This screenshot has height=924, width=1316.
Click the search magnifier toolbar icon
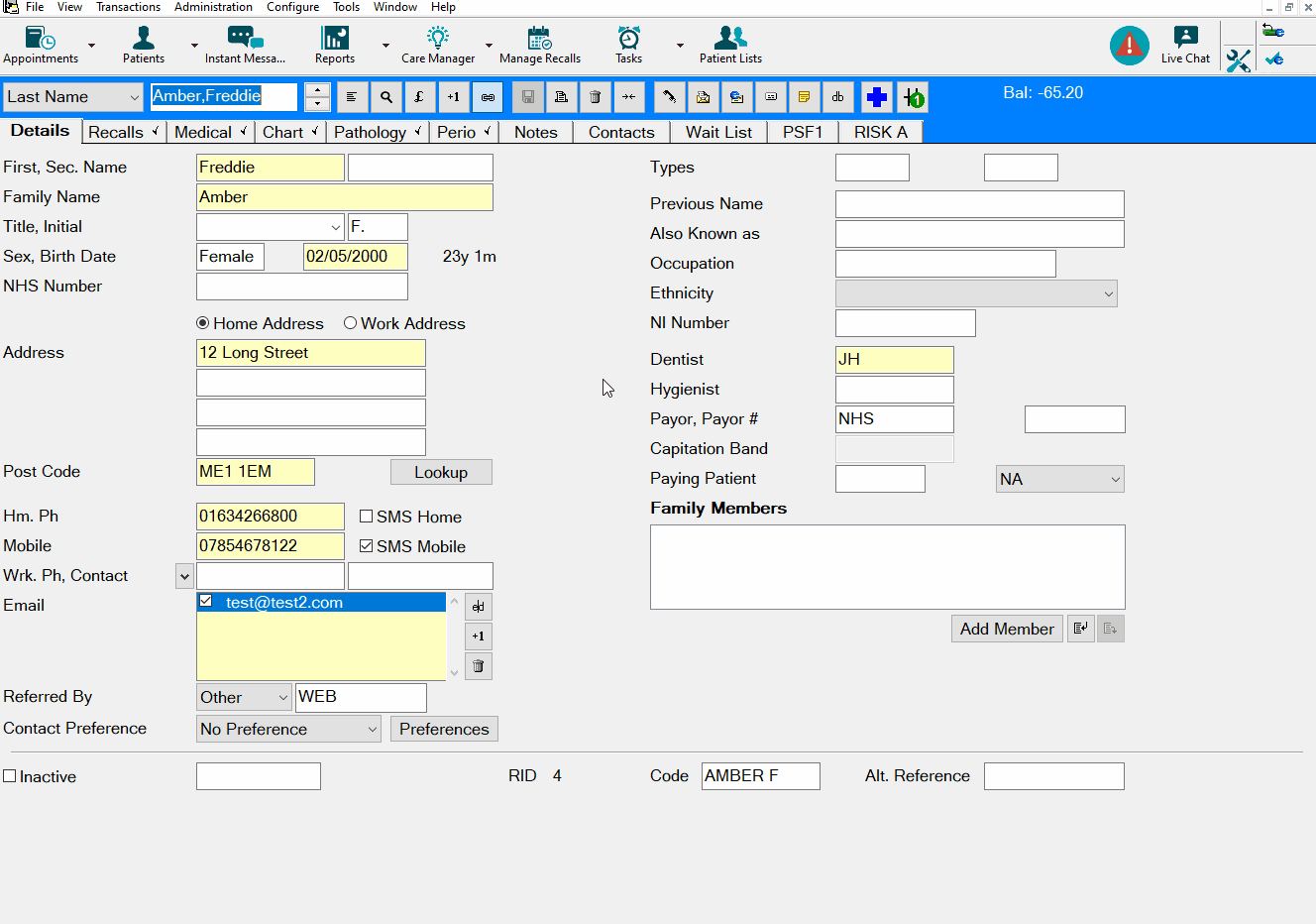click(386, 97)
